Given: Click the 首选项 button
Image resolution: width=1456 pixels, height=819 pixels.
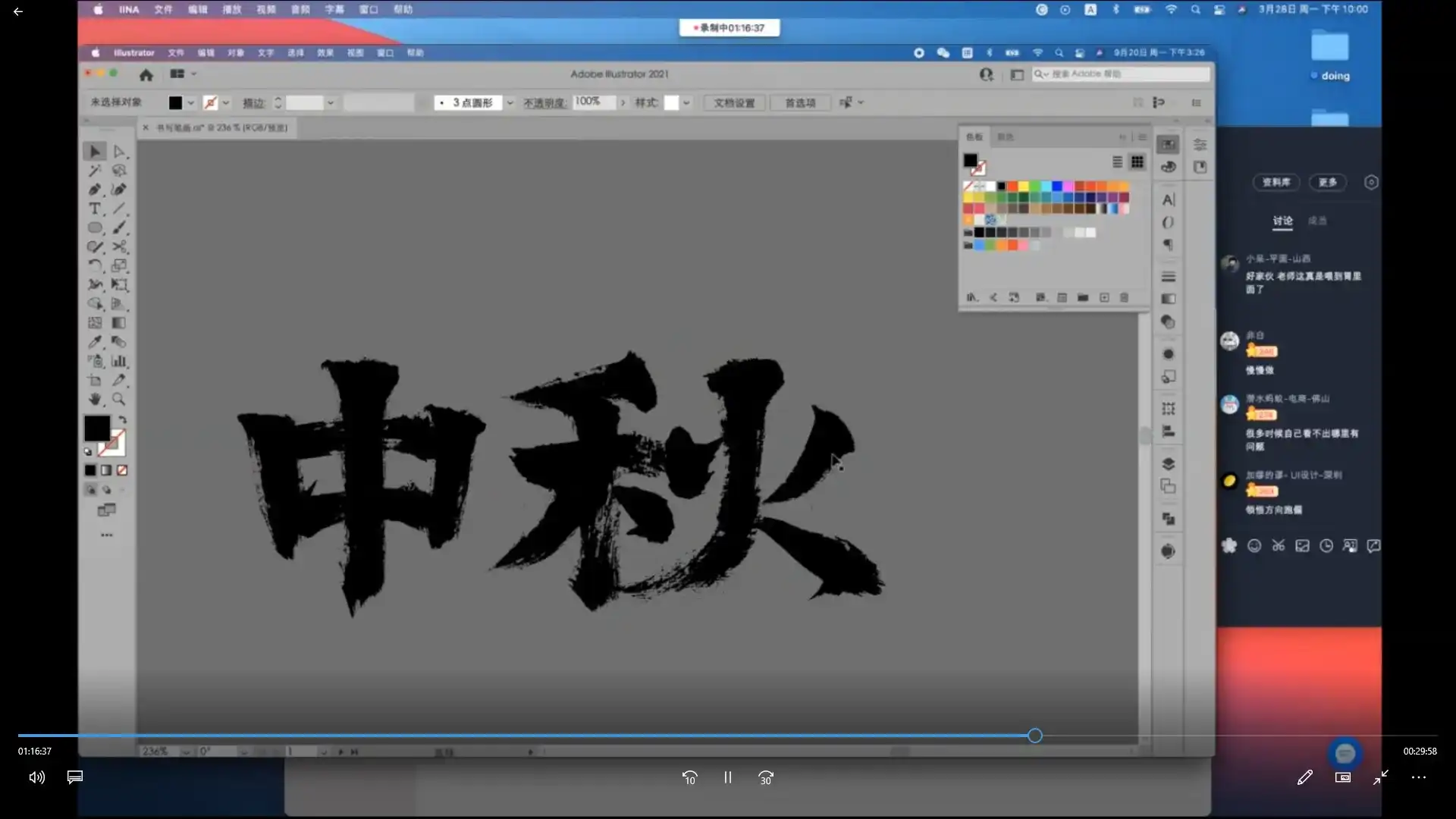Looking at the screenshot, I should tap(799, 102).
